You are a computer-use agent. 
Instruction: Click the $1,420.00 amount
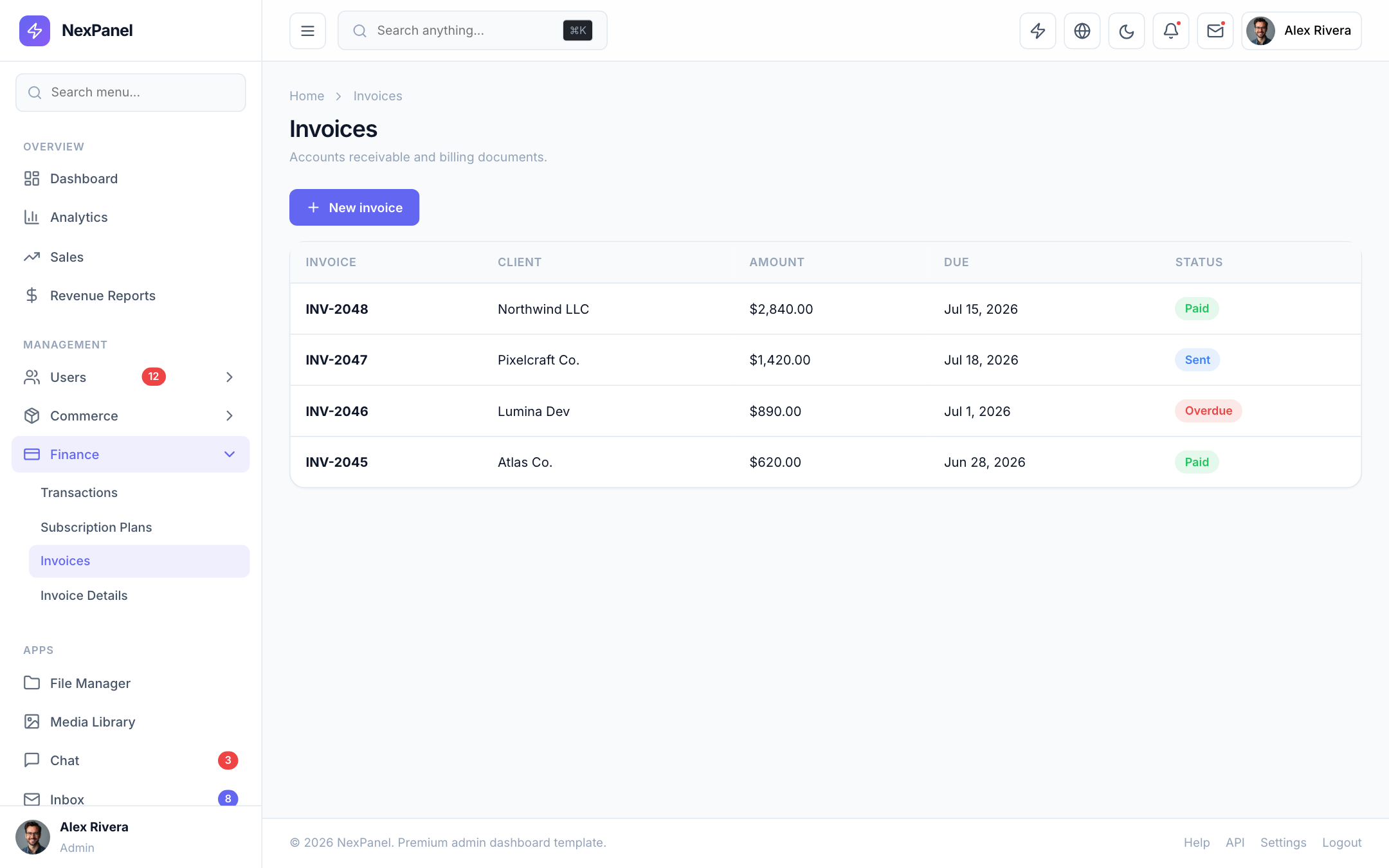click(780, 360)
